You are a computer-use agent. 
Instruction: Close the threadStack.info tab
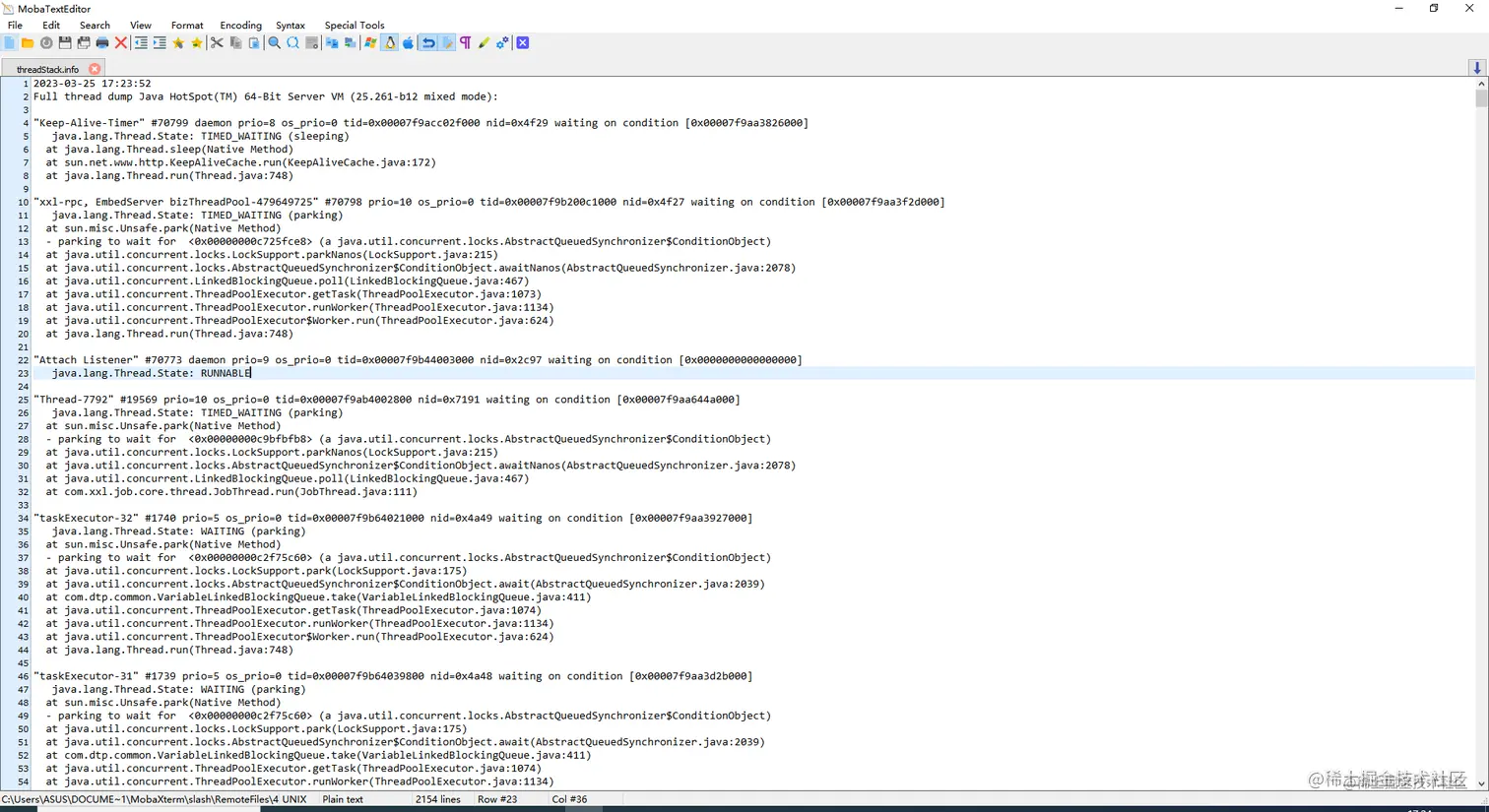pos(95,69)
